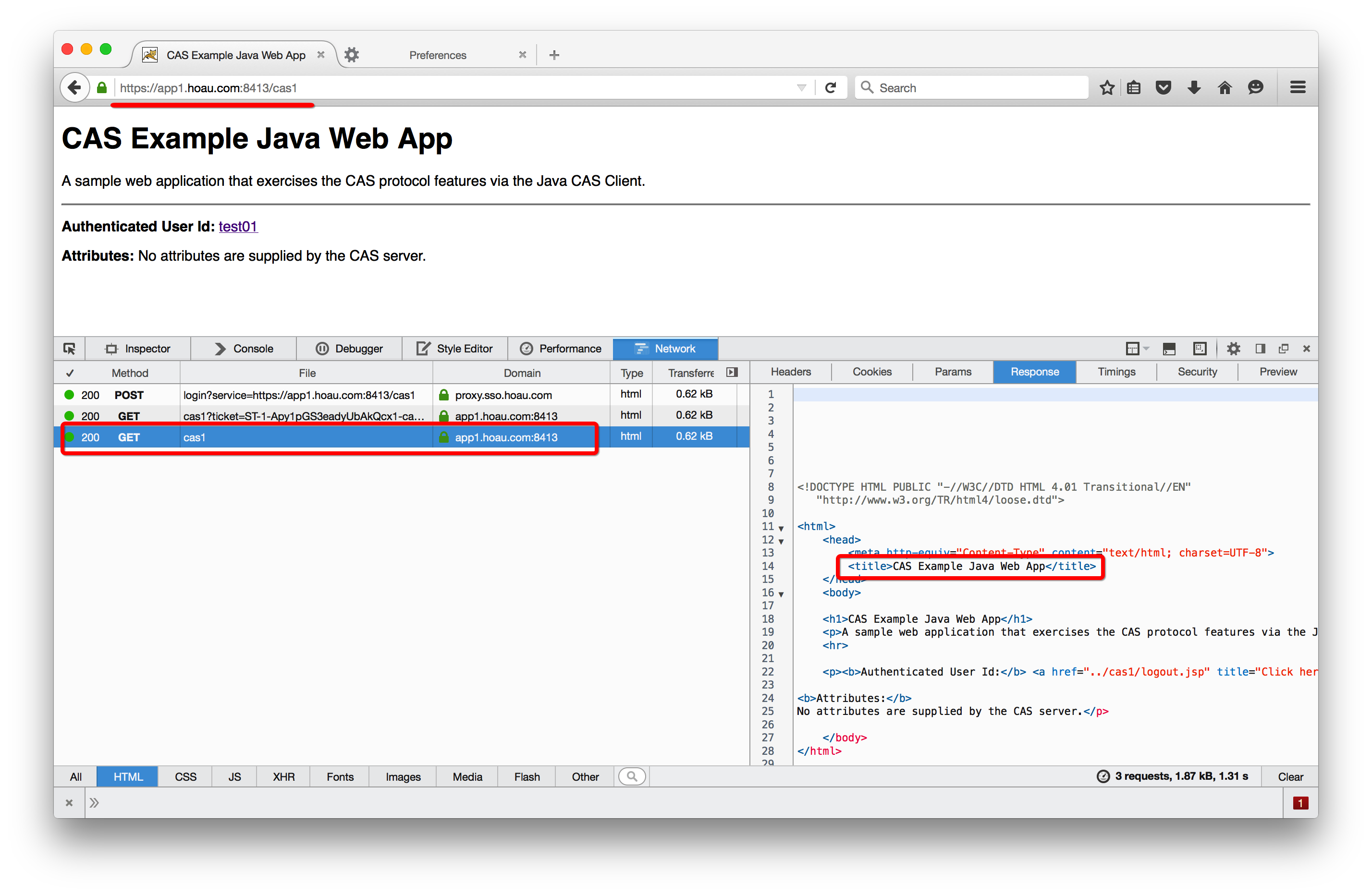
Task: Toggle the Images request filter
Action: (403, 776)
